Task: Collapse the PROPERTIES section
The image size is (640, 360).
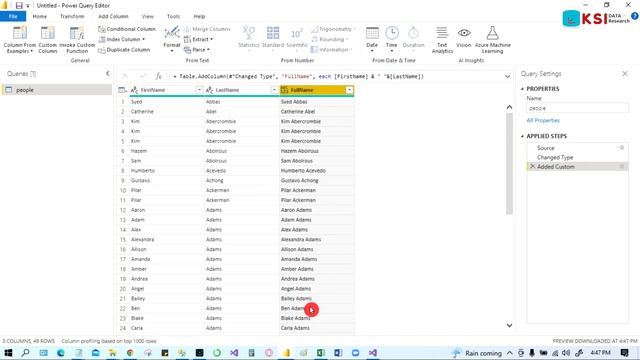Action: pyautogui.click(x=522, y=89)
